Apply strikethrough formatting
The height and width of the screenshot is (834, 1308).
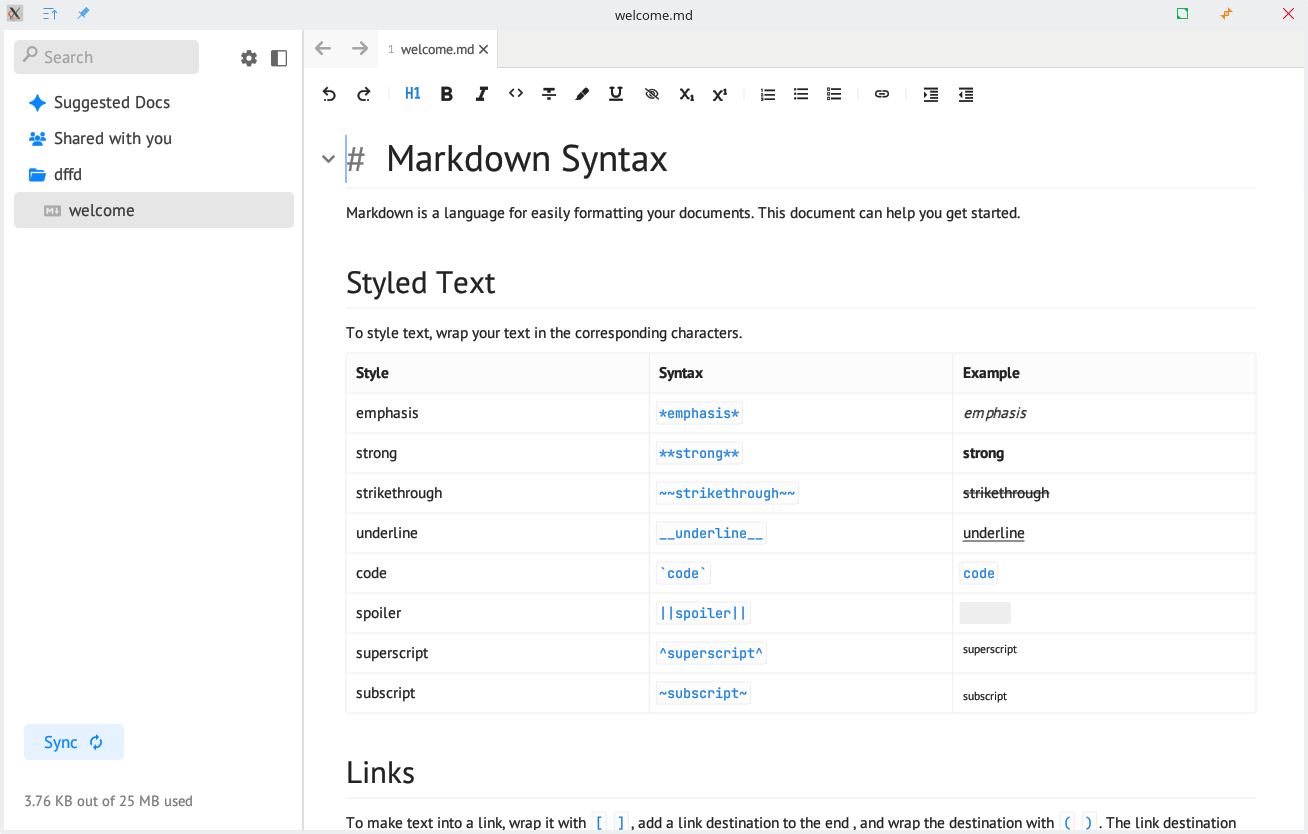[549, 94]
